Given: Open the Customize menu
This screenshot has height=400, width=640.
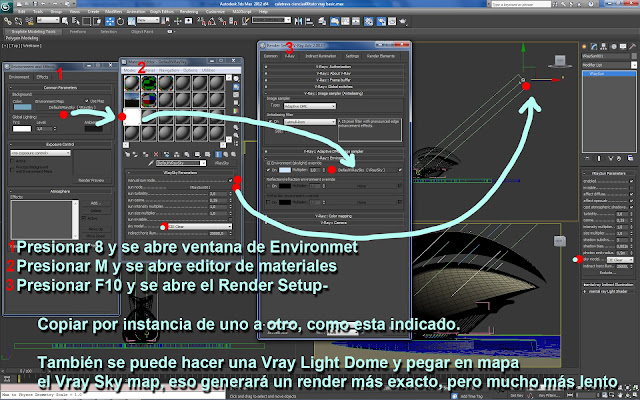Looking at the screenshot, I should pos(215,12).
